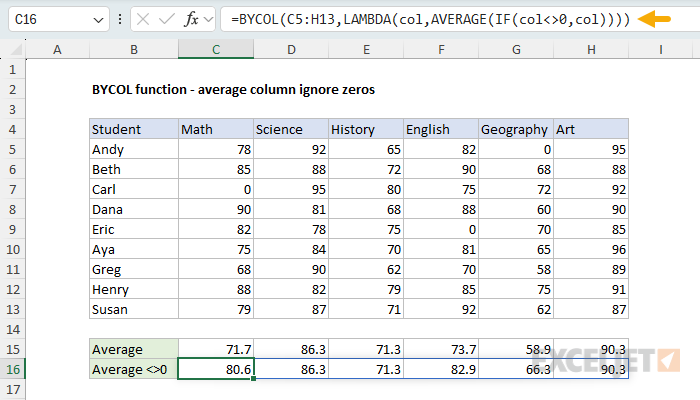Open the Insert Function fx button
Screen dimensions: 700x400
[192, 19]
